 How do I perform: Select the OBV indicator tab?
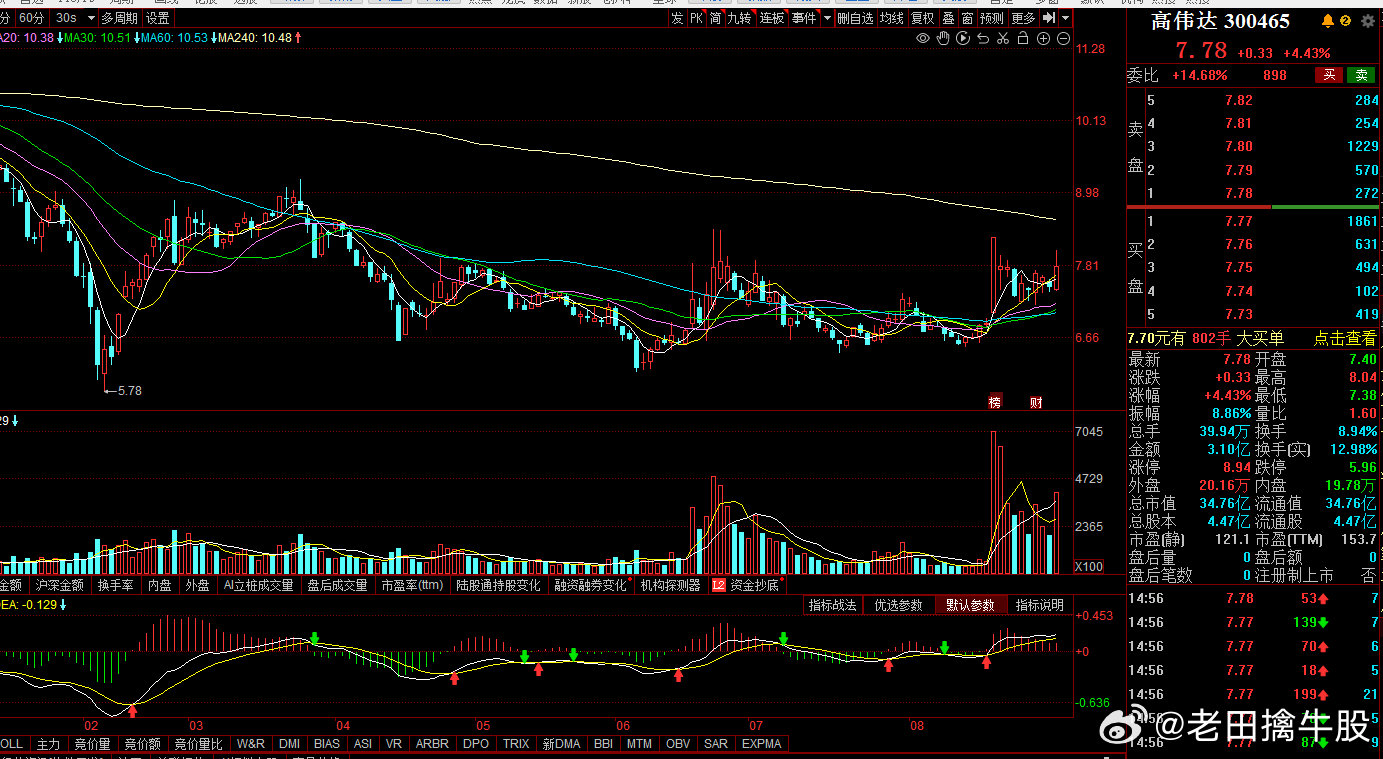[678, 744]
